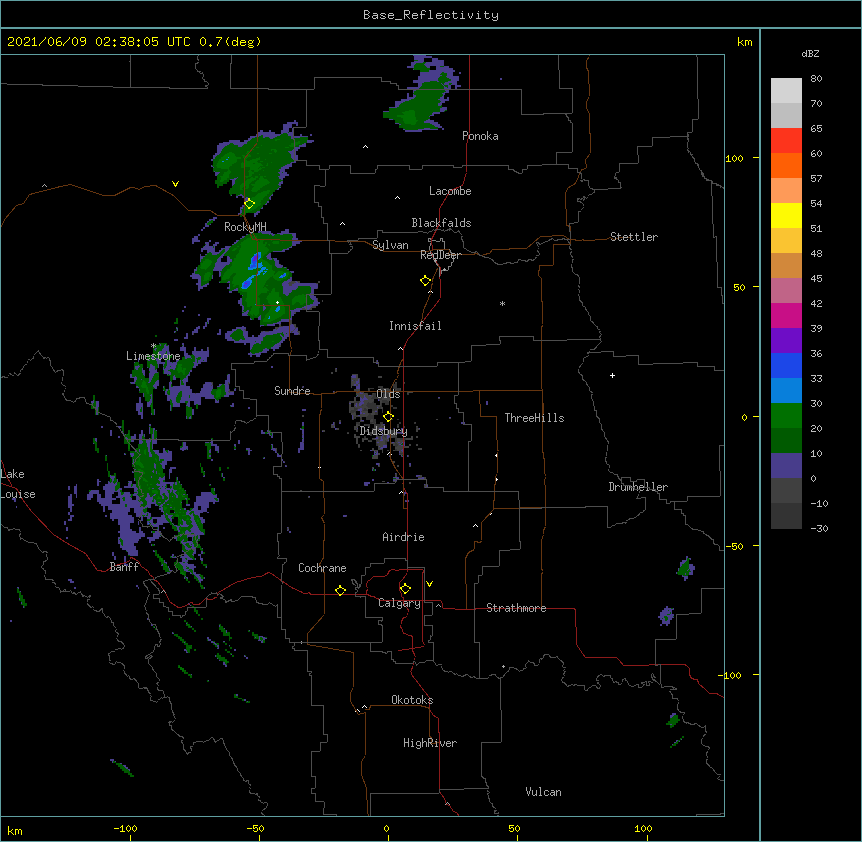This screenshot has height=842, width=862.
Task: Click the Base_Reflectivity title text
Action: pos(431,15)
